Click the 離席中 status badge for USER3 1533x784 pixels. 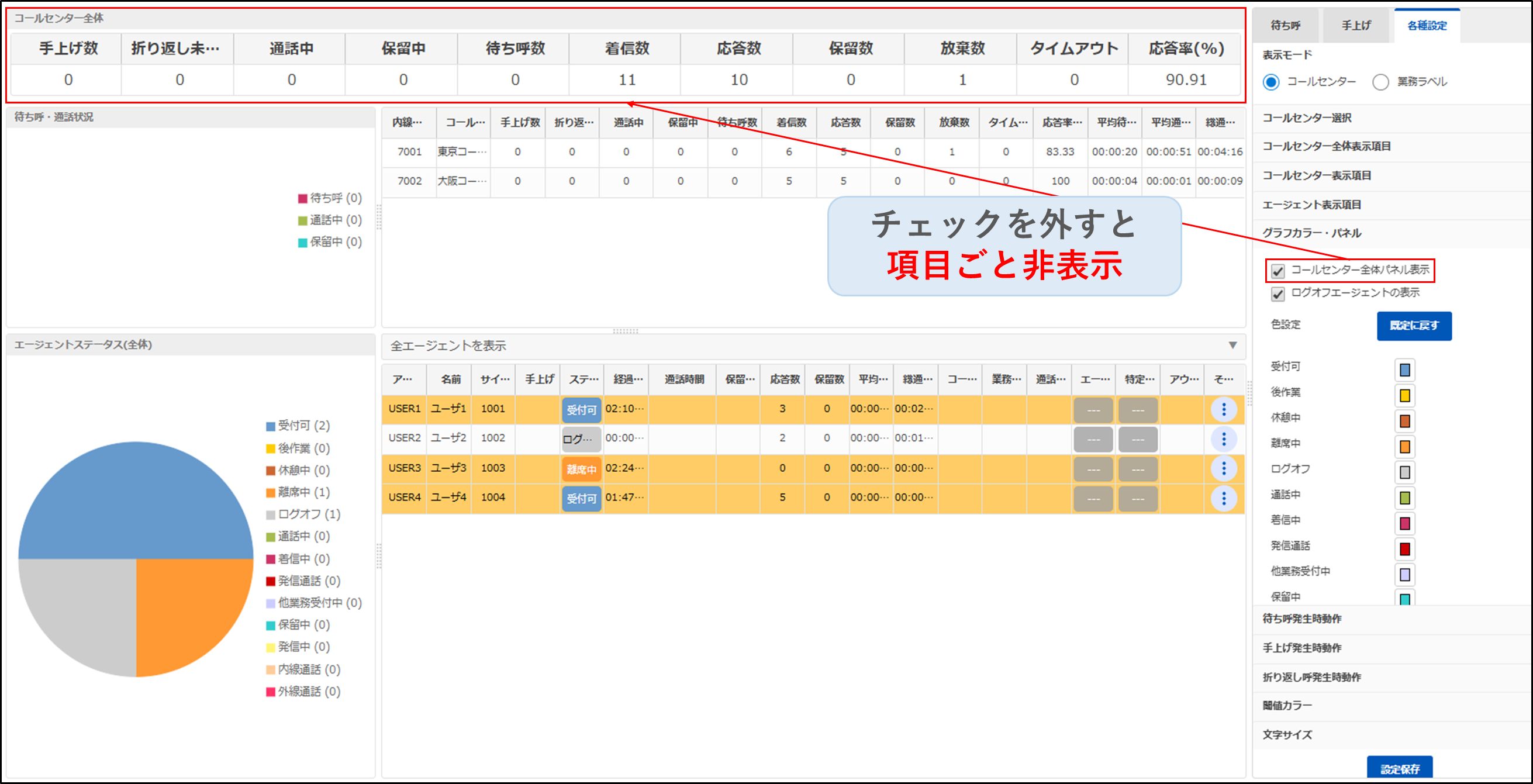581,469
